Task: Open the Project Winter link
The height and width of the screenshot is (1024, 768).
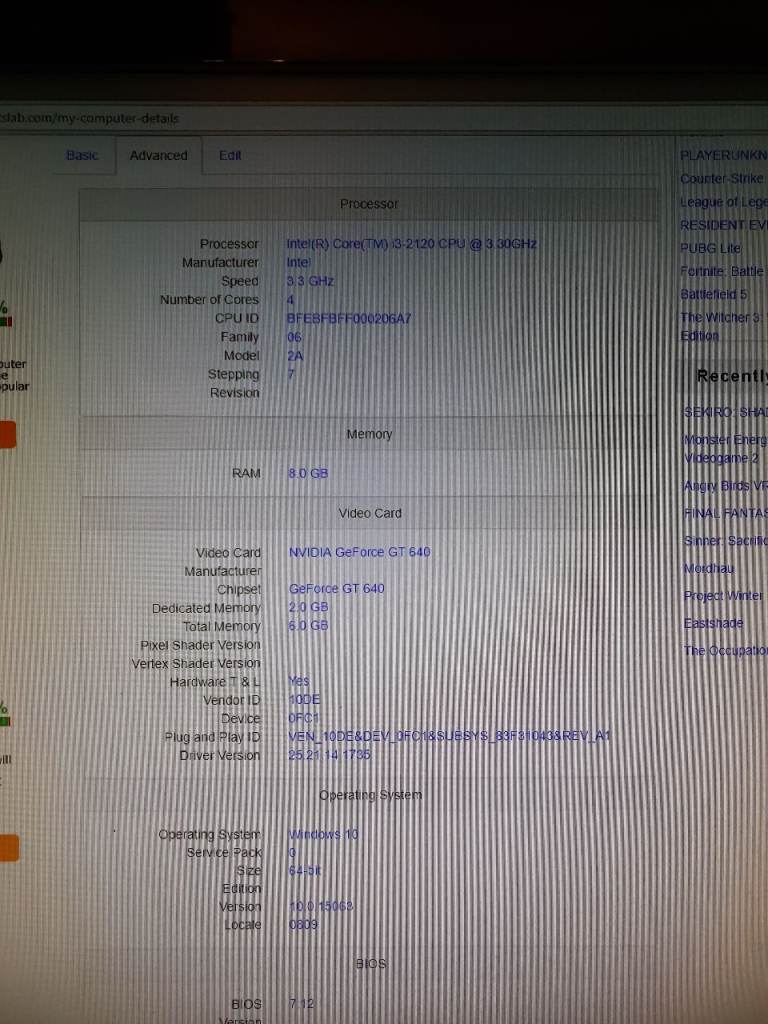Action: (723, 595)
